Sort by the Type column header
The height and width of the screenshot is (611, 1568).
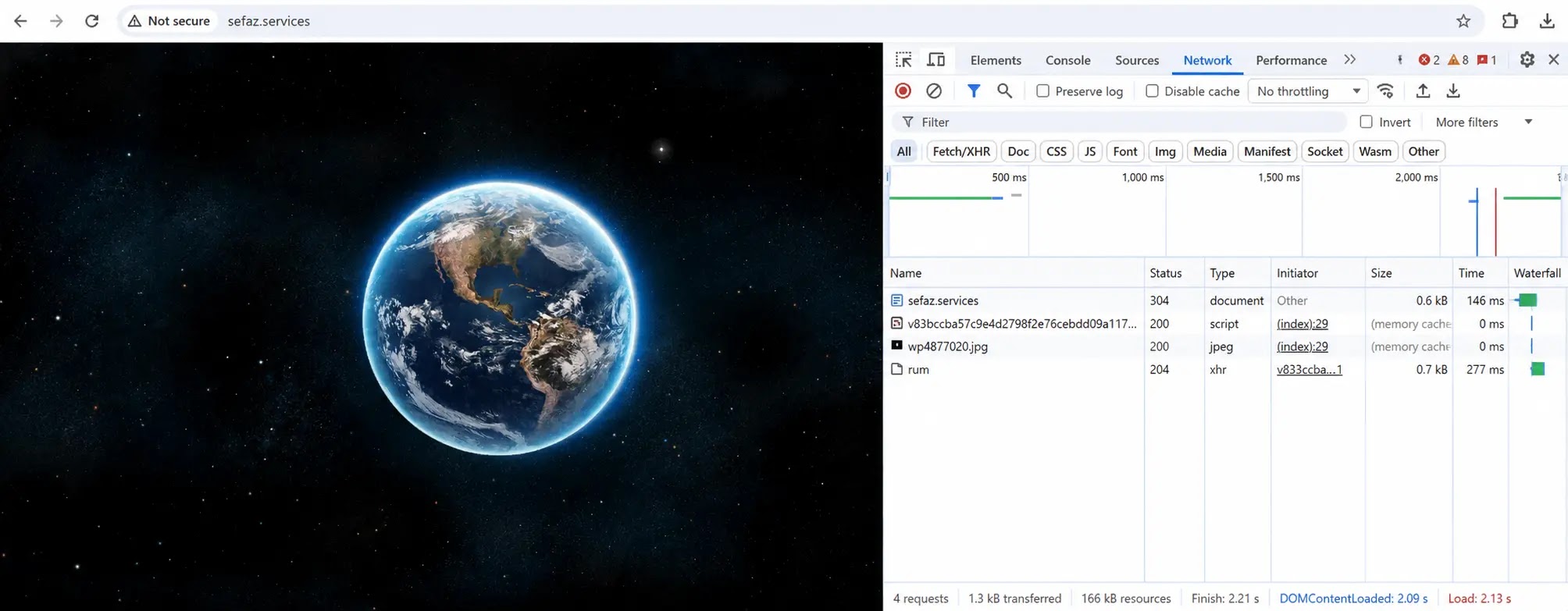1222,273
